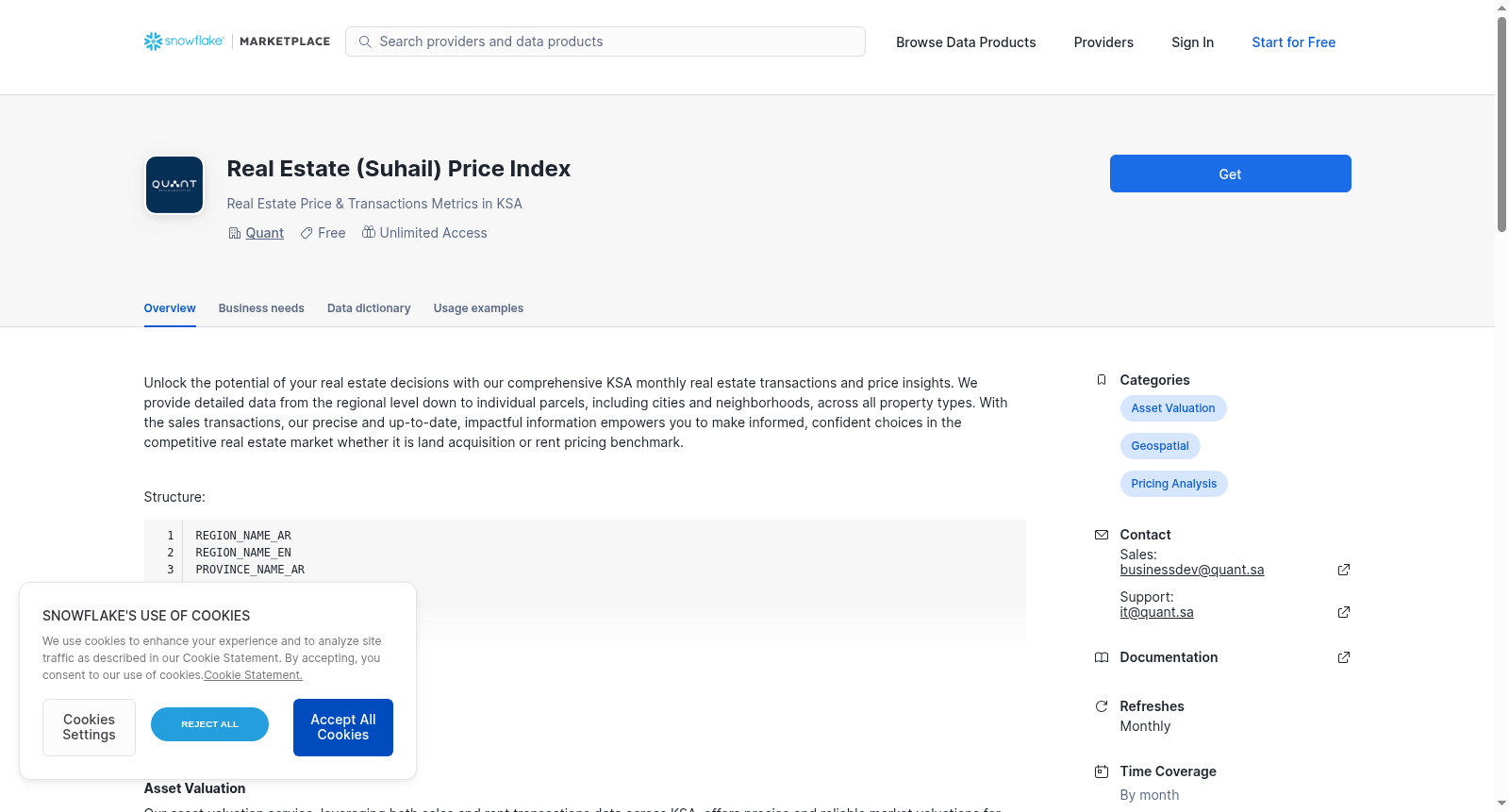This screenshot has height=812, width=1509.
Task: Click the PROVINCE_NAME_AR code line
Action: [x=250, y=570]
